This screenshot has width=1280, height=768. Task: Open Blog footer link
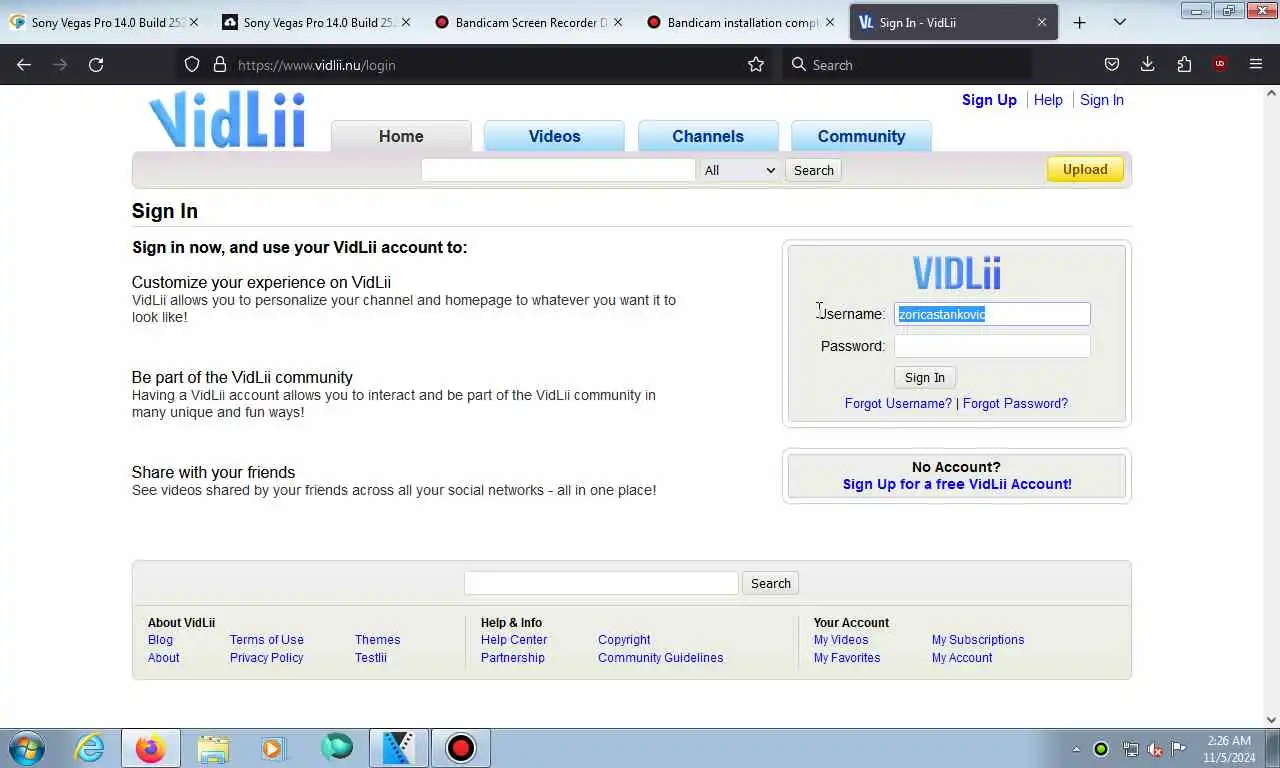coord(160,640)
